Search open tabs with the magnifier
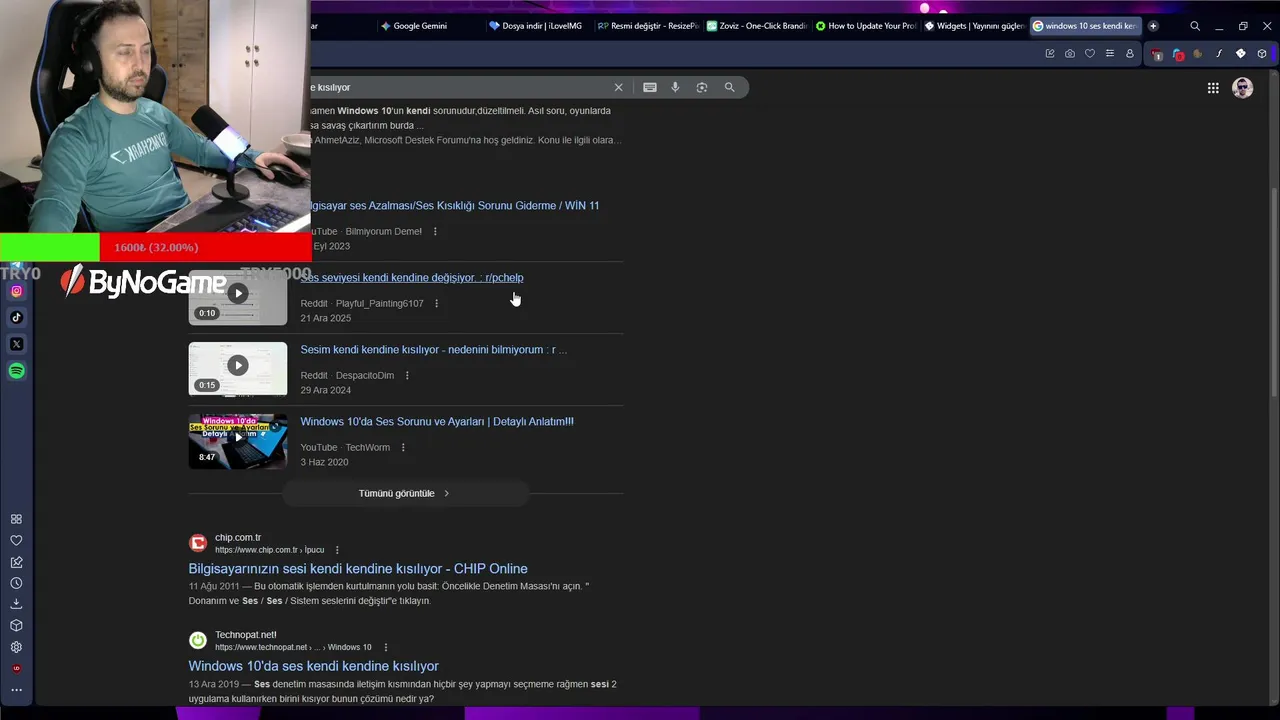This screenshot has width=1280, height=720. pyautogui.click(x=1195, y=26)
